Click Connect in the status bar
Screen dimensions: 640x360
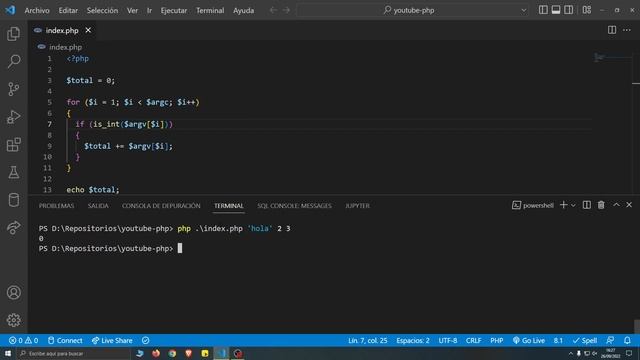(65, 340)
